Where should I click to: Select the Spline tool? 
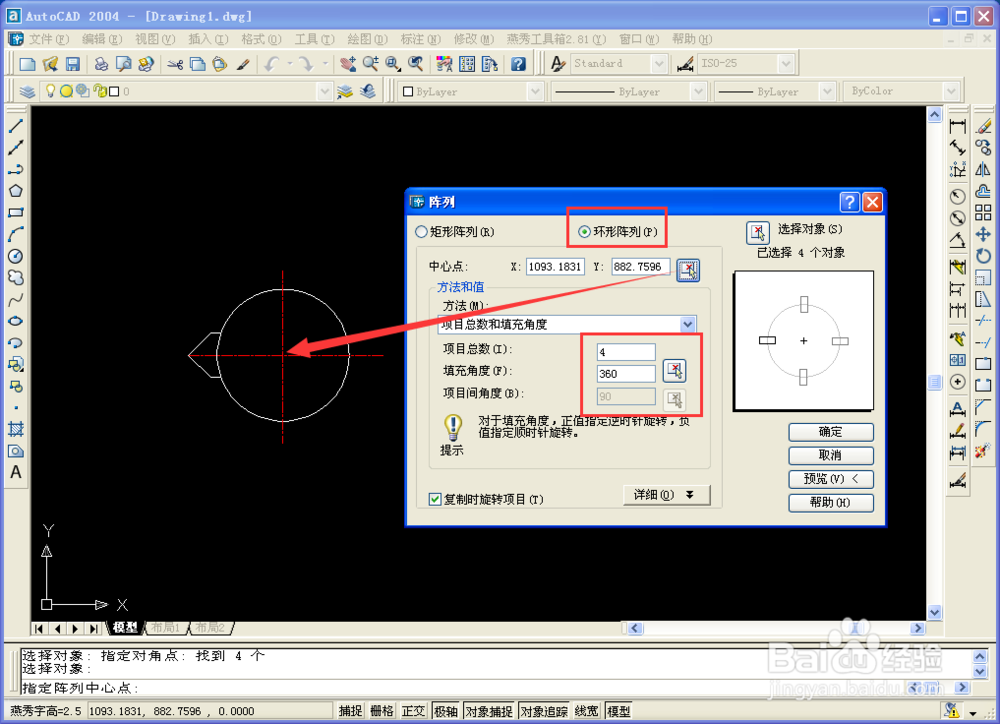[x=16, y=299]
